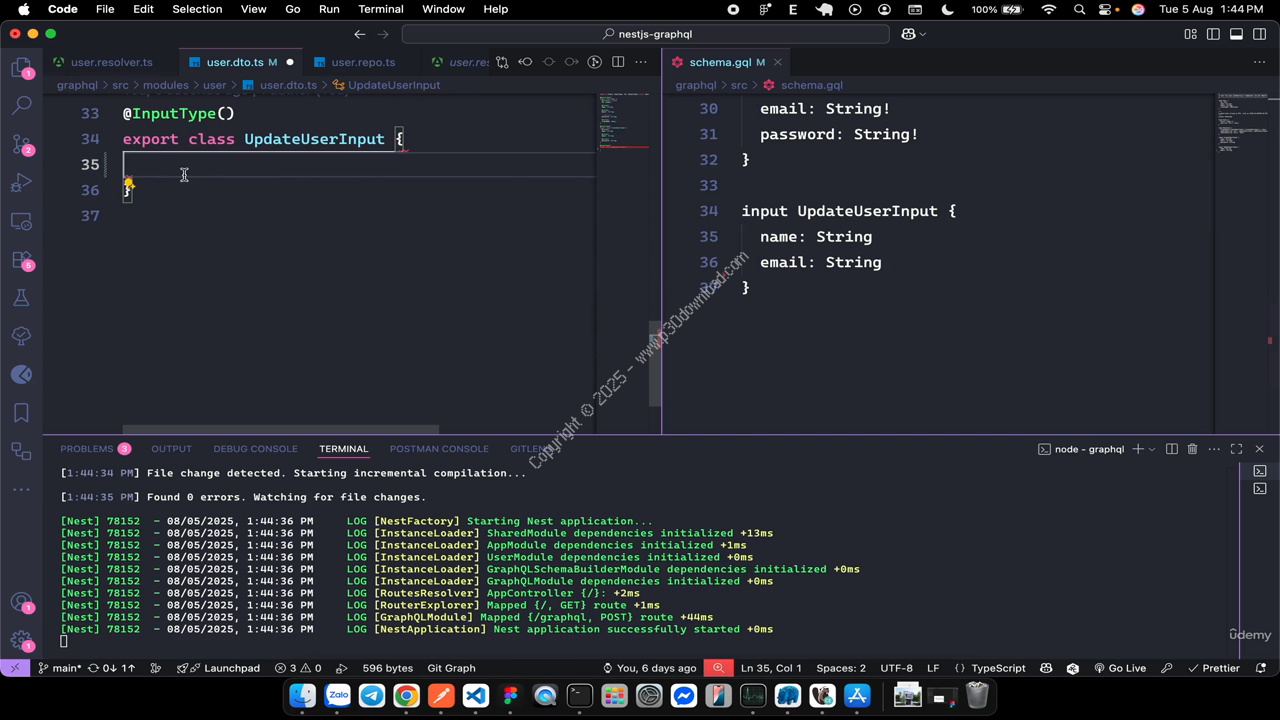The width and height of the screenshot is (1280, 720).
Task: Open the Run and Debug view
Action: pyautogui.click(x=21, y=183)
